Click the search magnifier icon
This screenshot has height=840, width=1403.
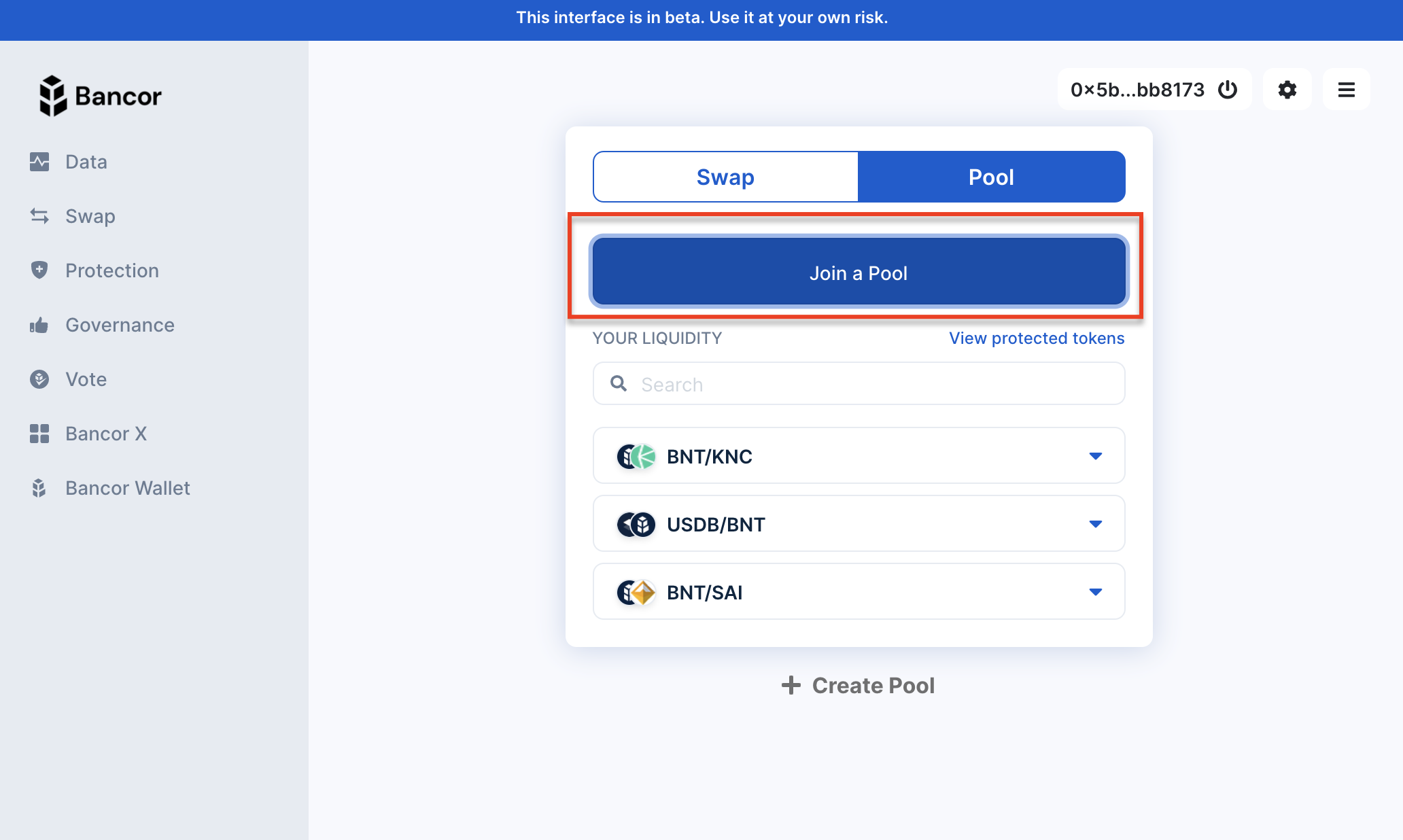pos(619,383)
